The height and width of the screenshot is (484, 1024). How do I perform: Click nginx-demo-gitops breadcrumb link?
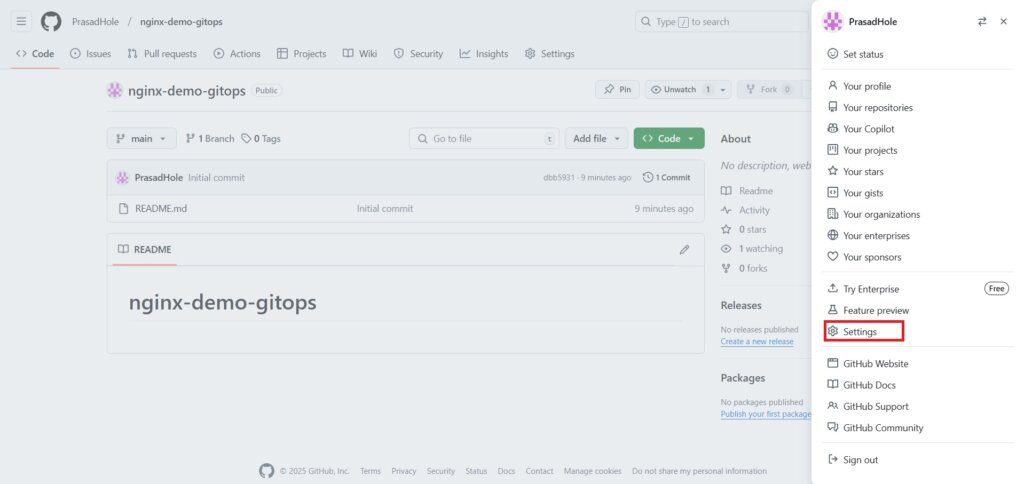(182, 22)
